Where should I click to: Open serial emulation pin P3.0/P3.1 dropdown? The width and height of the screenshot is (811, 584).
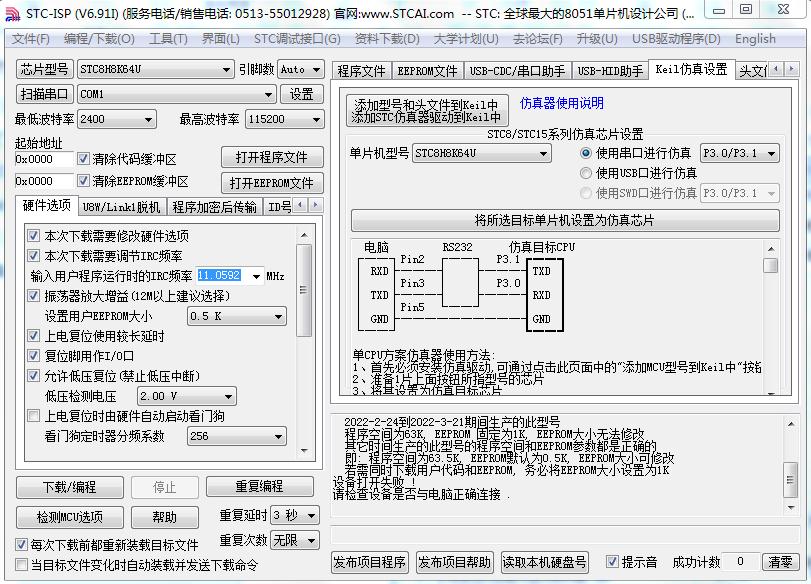pos(740,153)
